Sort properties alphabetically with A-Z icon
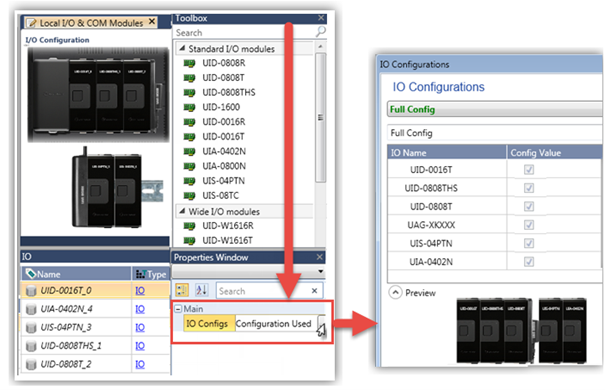Viewport: 605px width, 390px height. coord(201,290)
